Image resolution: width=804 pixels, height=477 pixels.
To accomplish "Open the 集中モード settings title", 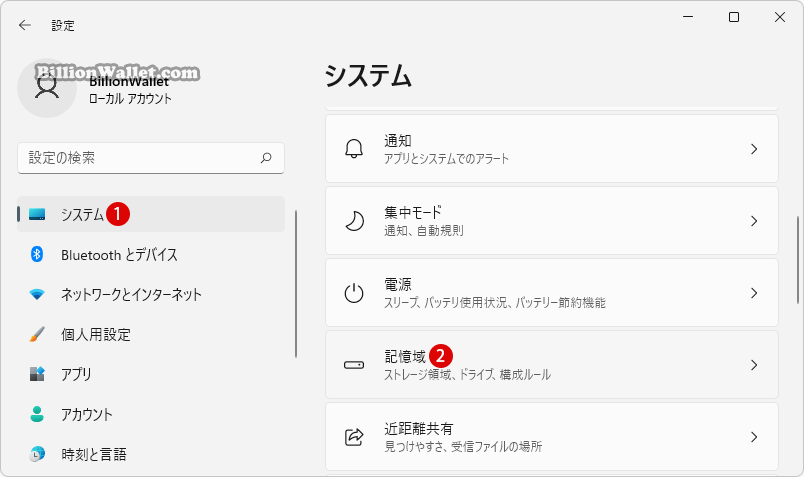I will click(x=413, y=212).
